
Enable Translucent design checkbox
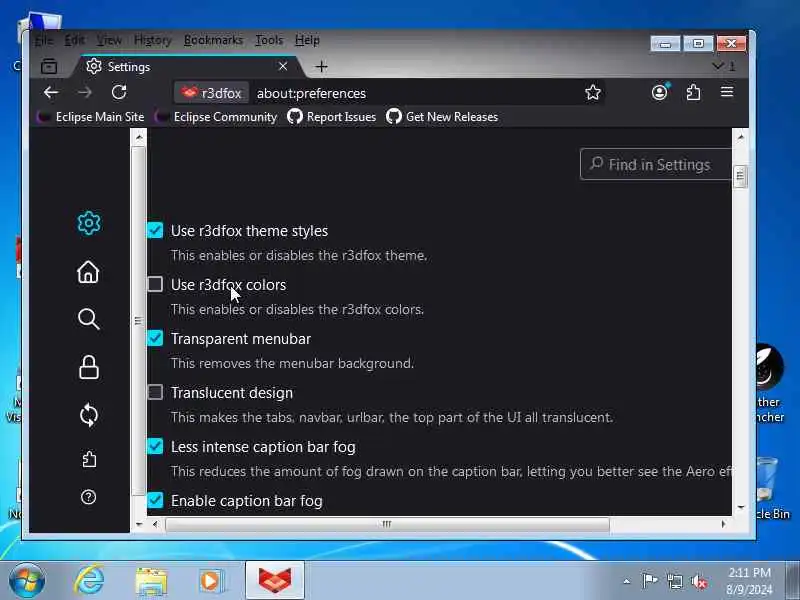[155, 392]
